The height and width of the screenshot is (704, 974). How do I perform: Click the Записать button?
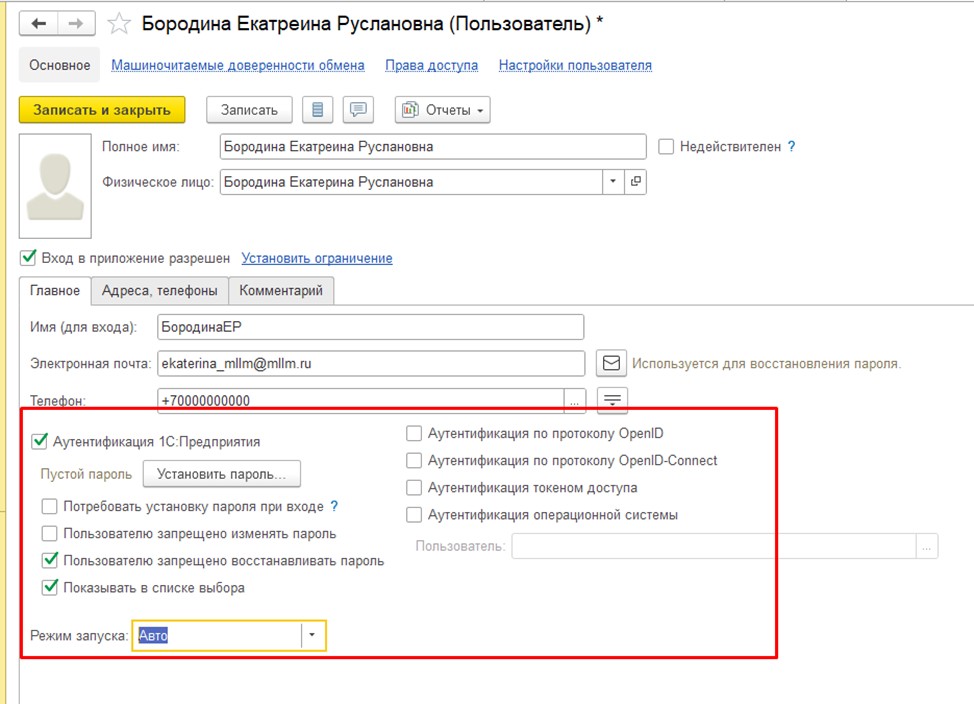click(249, 110)
